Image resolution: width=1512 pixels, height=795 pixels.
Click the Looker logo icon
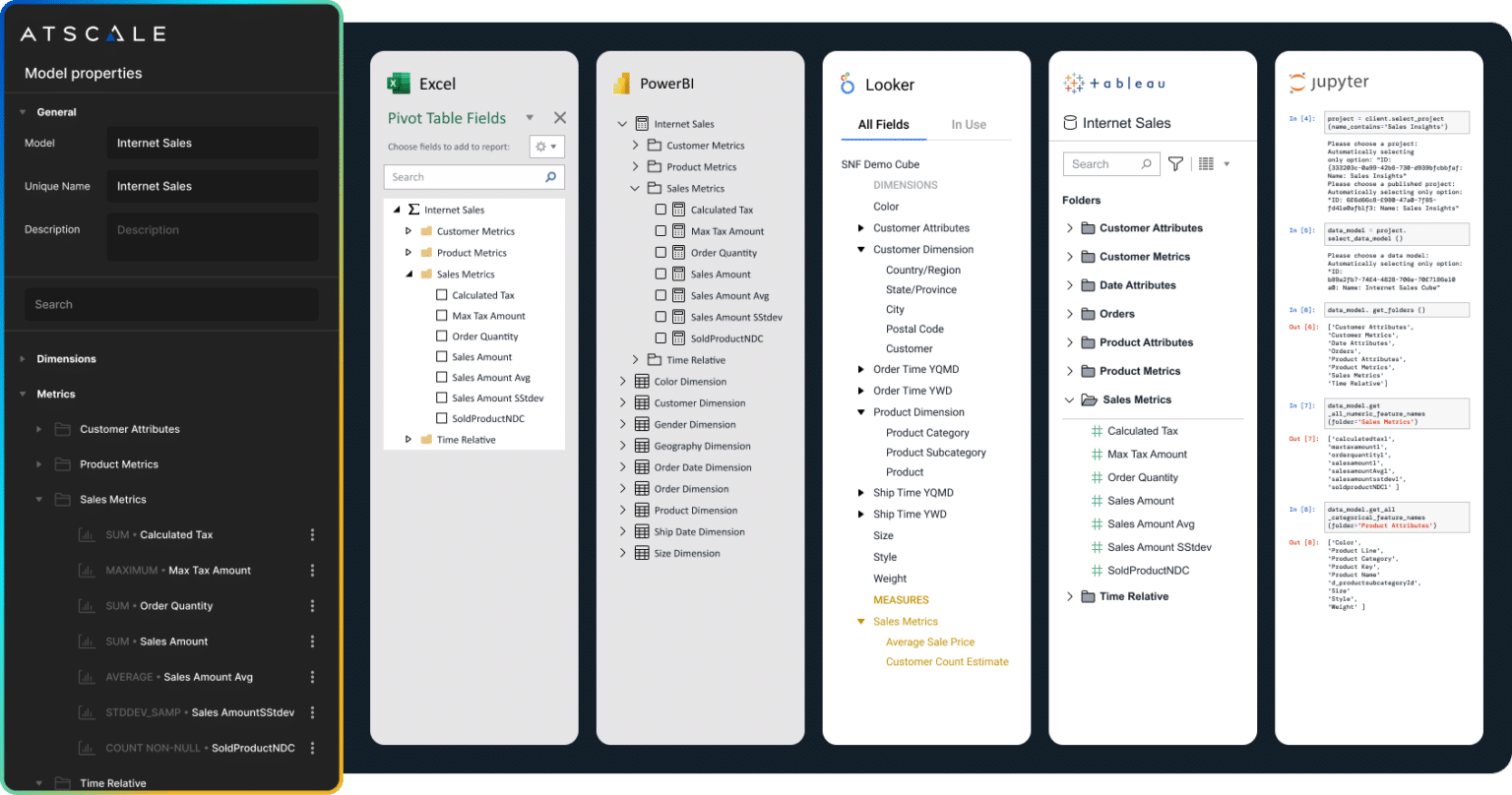click(848, 85)
